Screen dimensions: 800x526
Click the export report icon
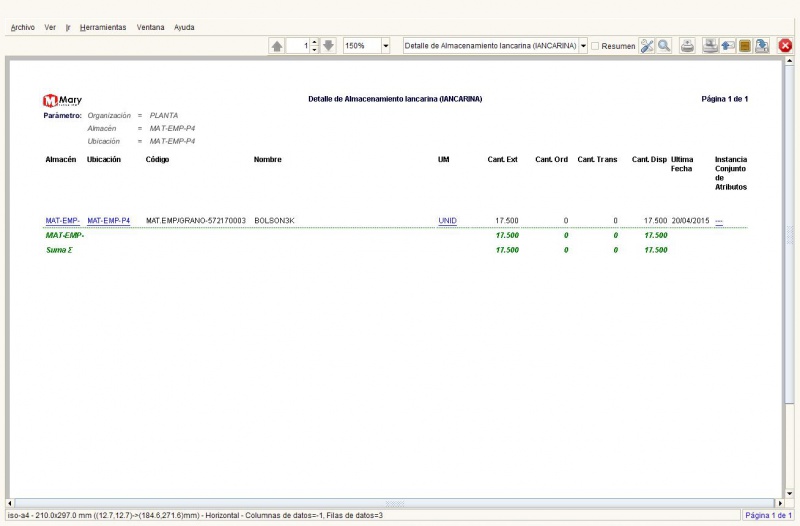click(x=762, y=46)
